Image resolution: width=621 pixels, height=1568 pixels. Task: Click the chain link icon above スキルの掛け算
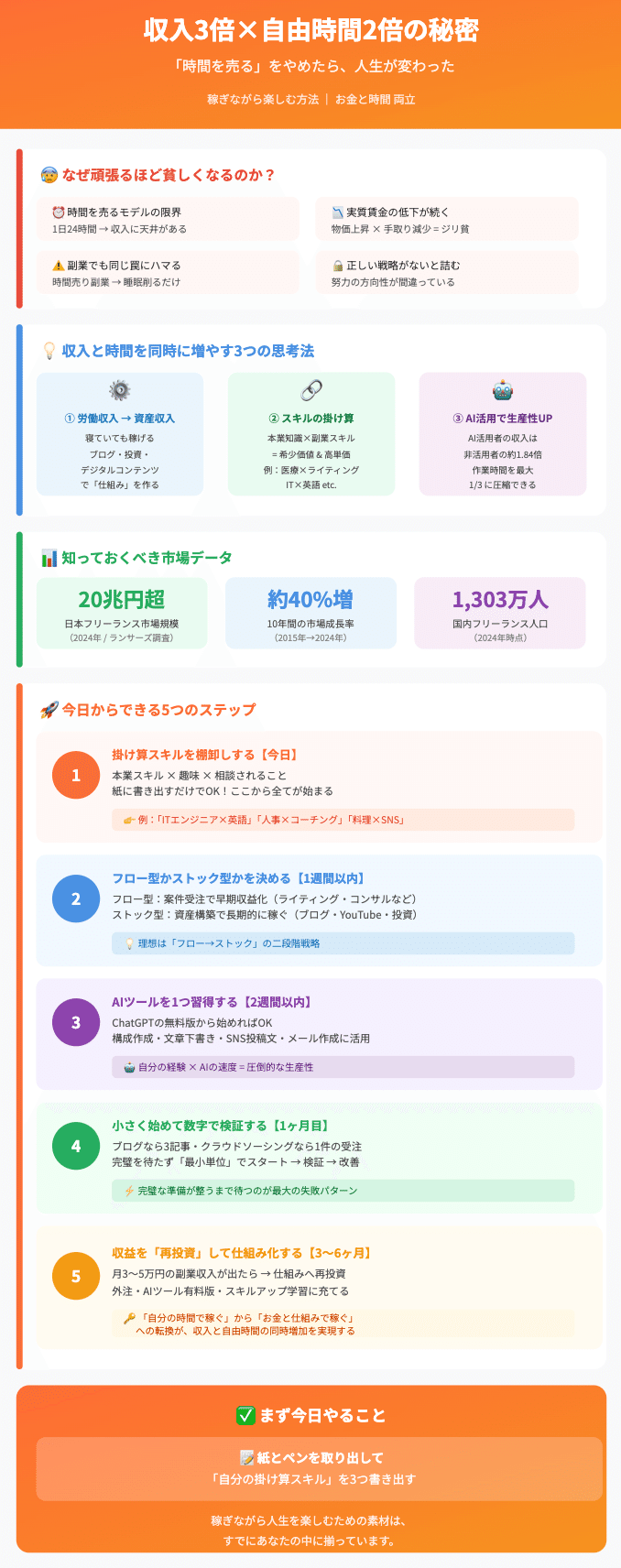tap(311, 391)
